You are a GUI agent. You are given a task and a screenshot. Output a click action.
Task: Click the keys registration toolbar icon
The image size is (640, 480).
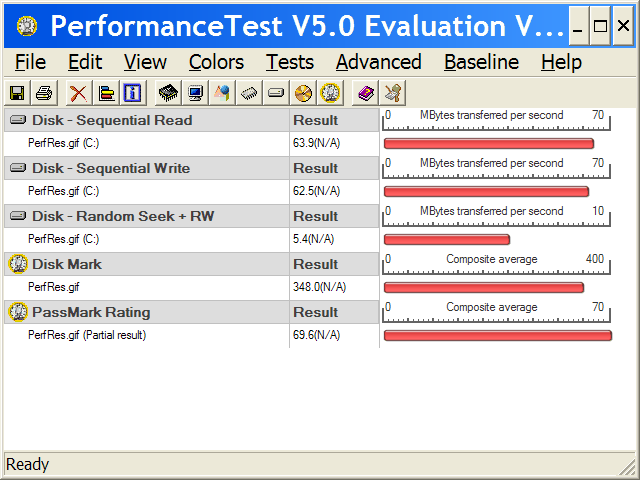(392, 93)
